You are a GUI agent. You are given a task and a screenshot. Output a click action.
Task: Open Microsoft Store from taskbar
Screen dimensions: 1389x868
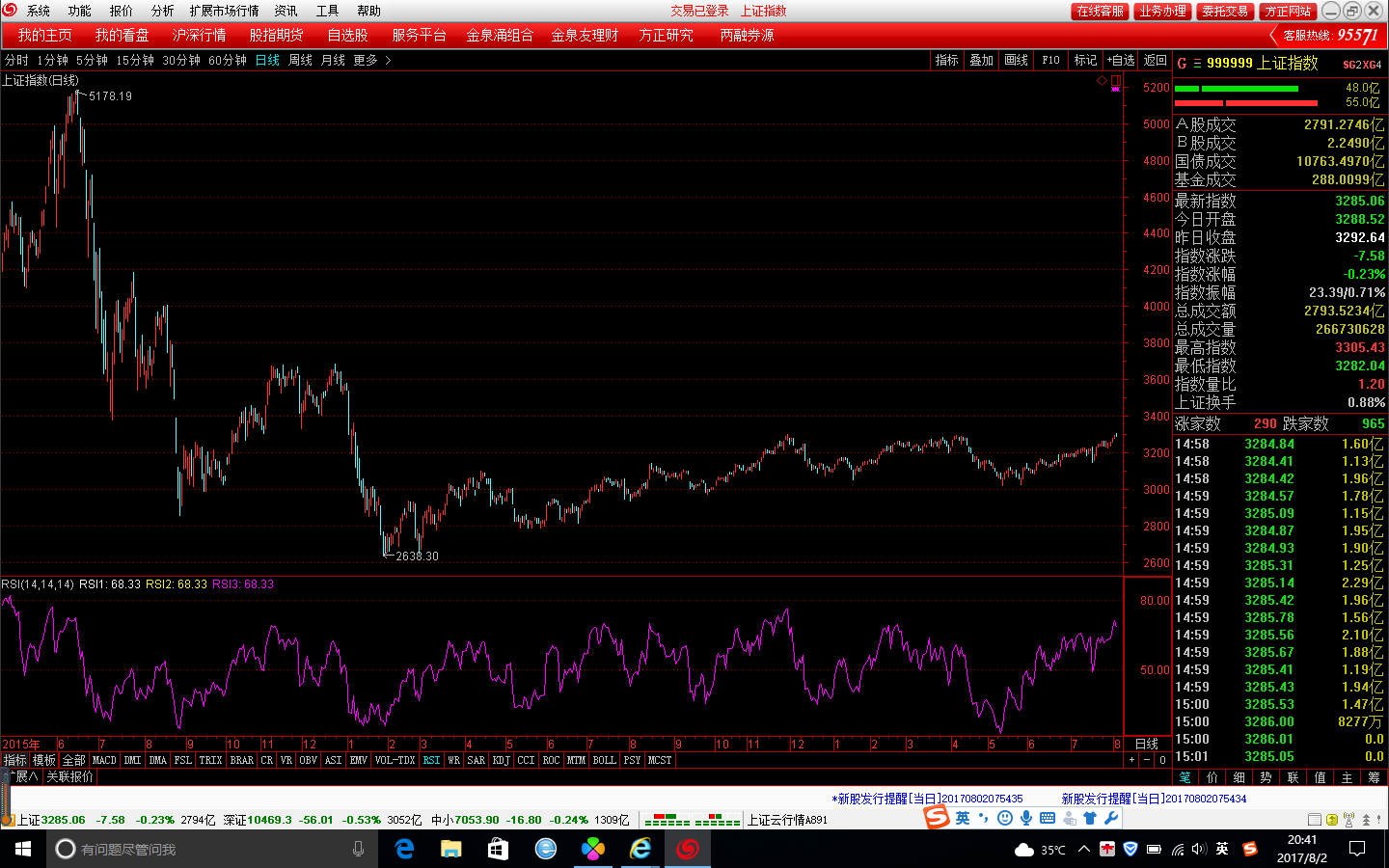pos(497,849)
